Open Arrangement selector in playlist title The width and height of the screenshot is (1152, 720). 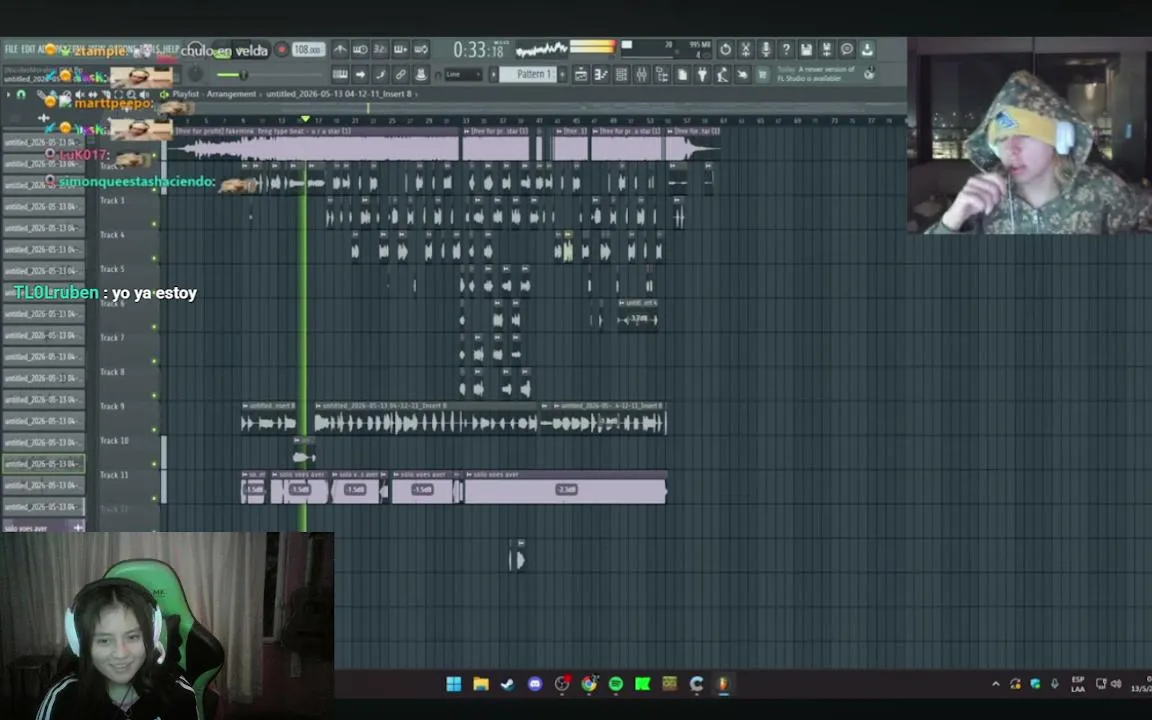pyautogui.click(x=231, y=94)
